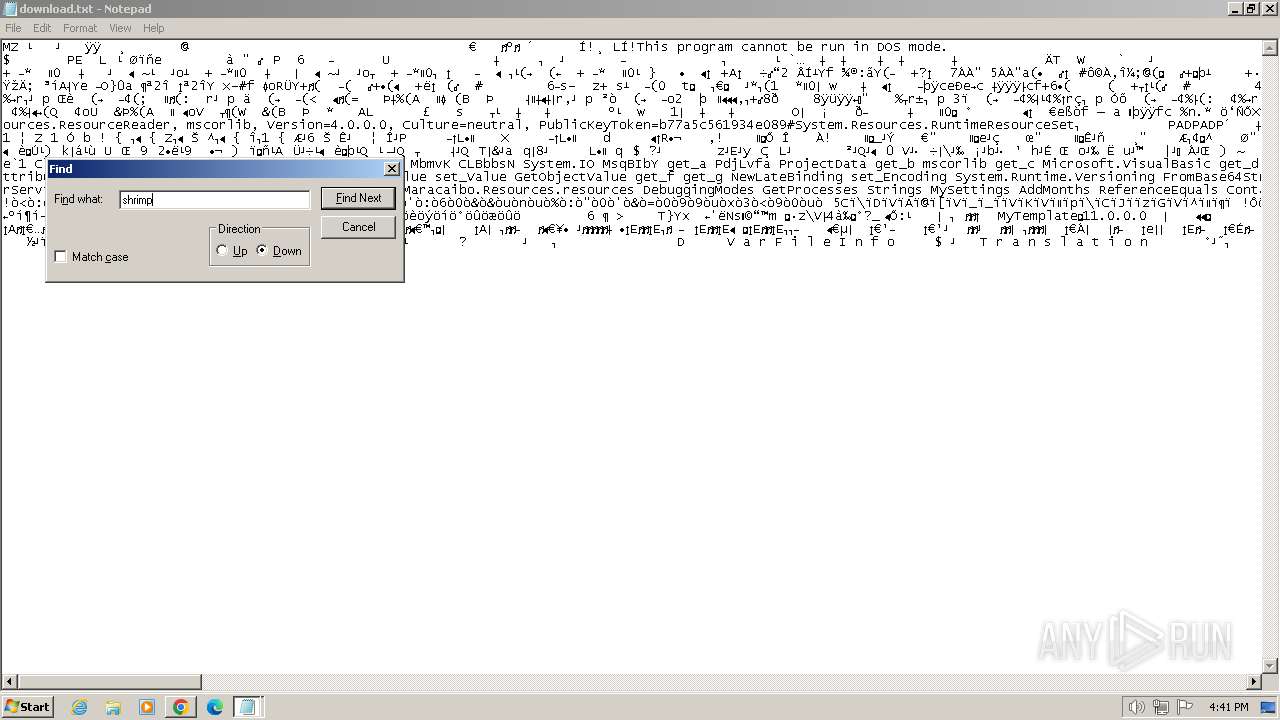Select the Notepad taskbar button
Screen dimensions: 1280x720
[248, 707]
